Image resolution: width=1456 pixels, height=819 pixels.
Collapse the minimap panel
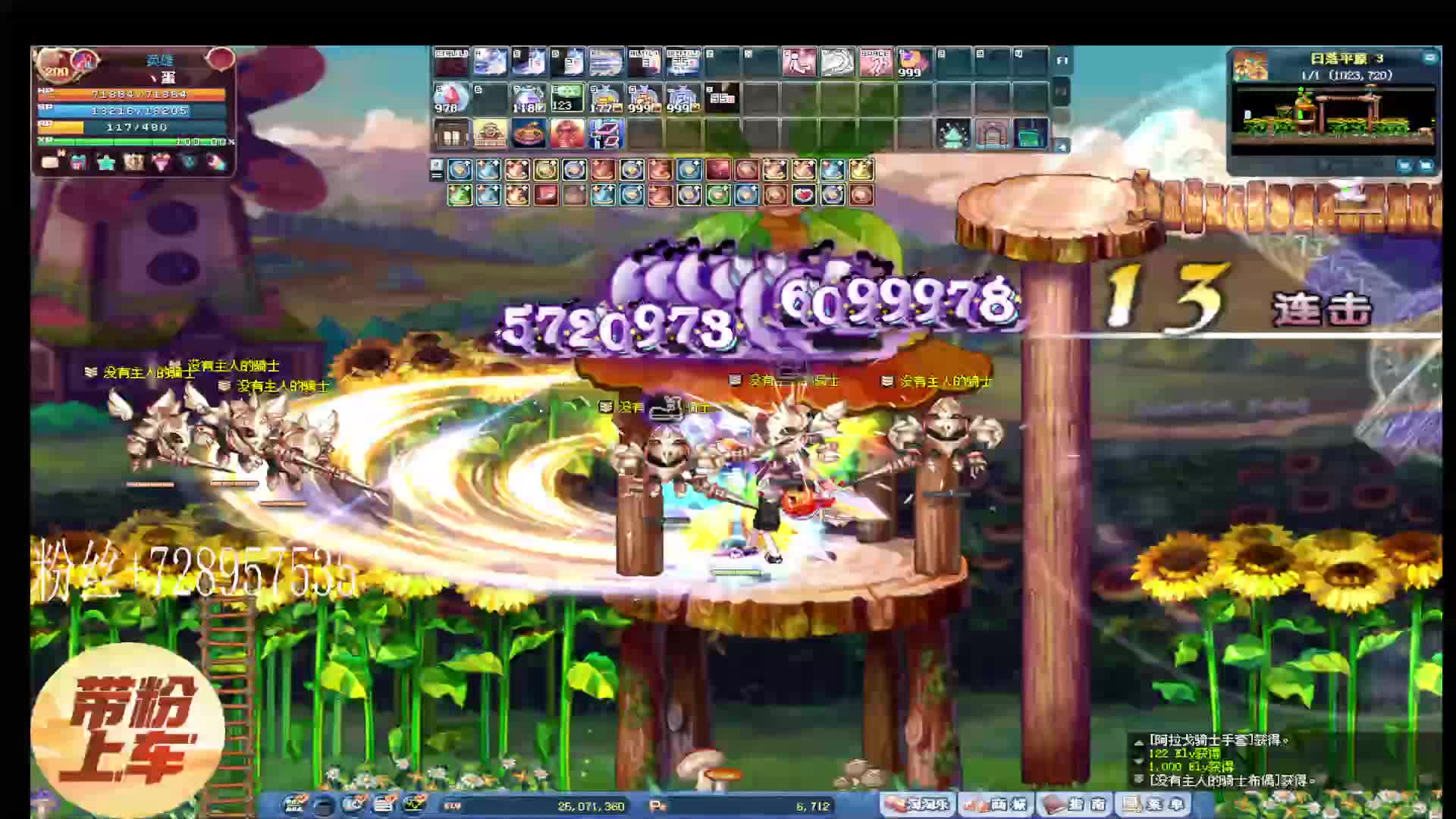[x=1429, y=58]
